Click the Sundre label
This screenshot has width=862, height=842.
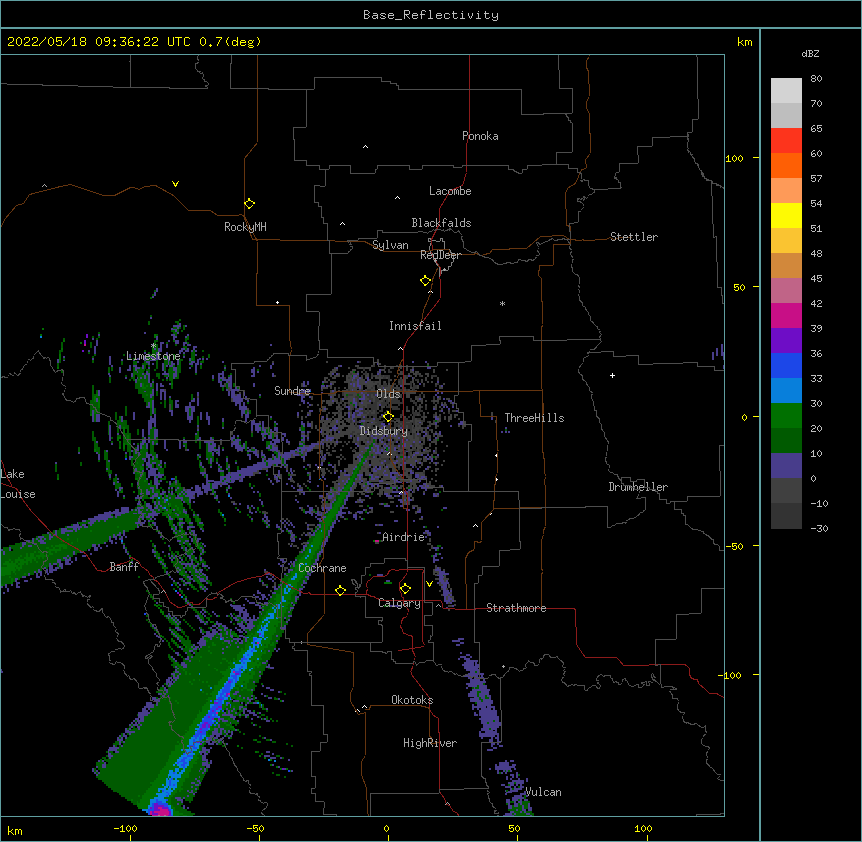[x=292, y=391]
